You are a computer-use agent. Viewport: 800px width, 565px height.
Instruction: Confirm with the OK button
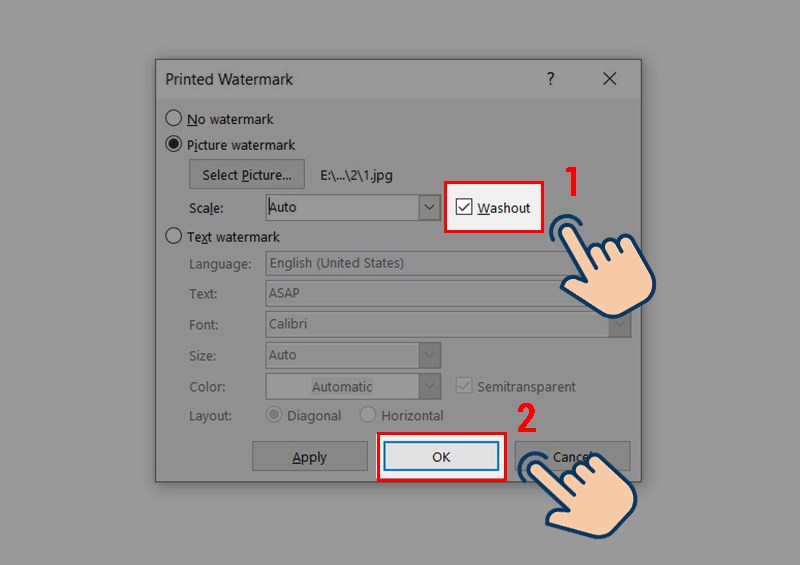[x=441, y=456]
